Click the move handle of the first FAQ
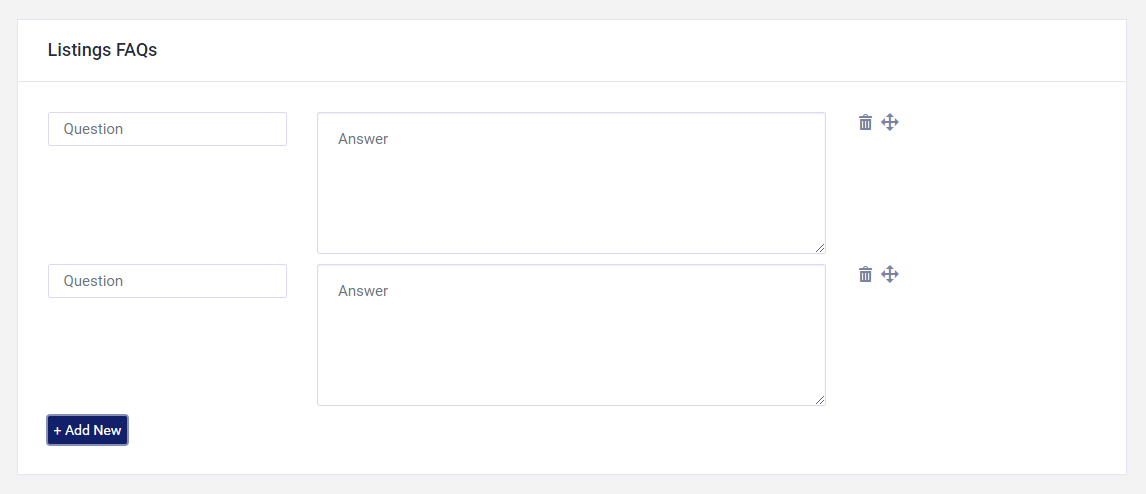This screenshot has height=494, width=1146. [890, 123]
